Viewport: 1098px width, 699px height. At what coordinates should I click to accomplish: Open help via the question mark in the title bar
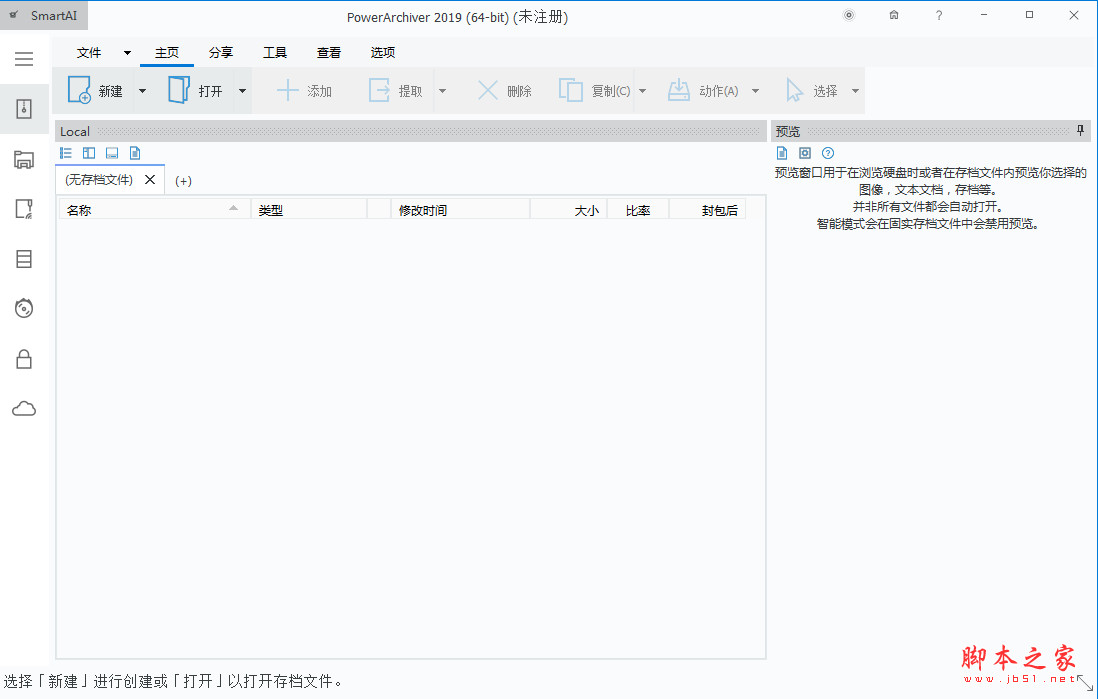pyautogui.click(x=939, y=15)
